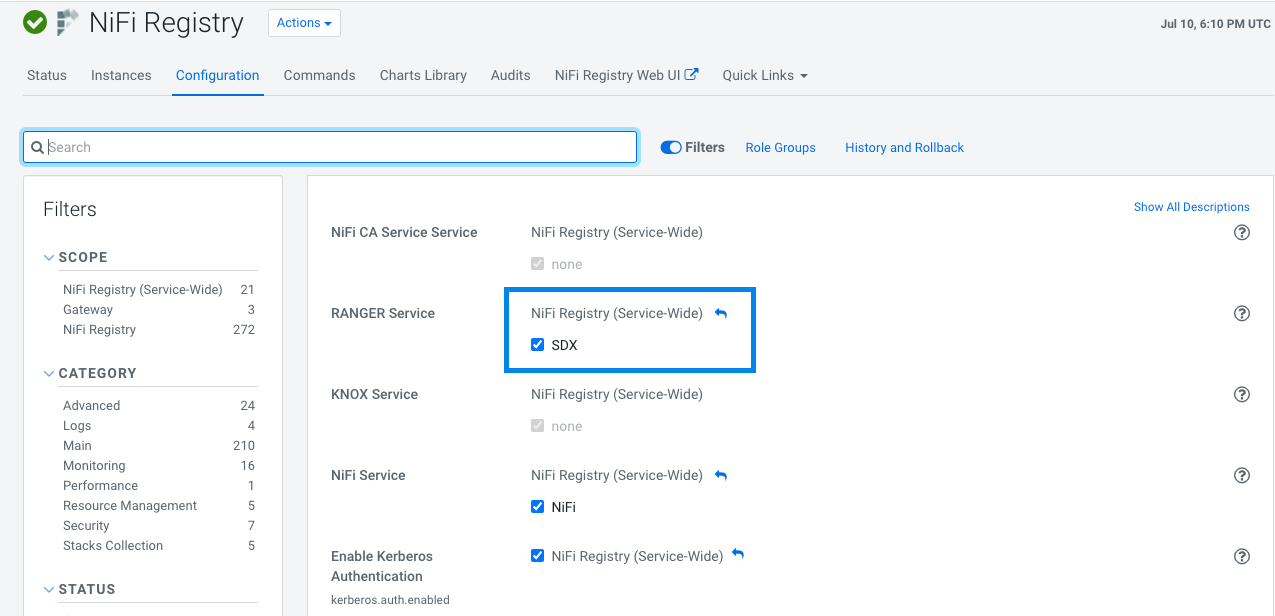This screenshot has width=1275, height=616.
Task: Click the NiFi Service revert arrow icon
Action: pos(721,475)
